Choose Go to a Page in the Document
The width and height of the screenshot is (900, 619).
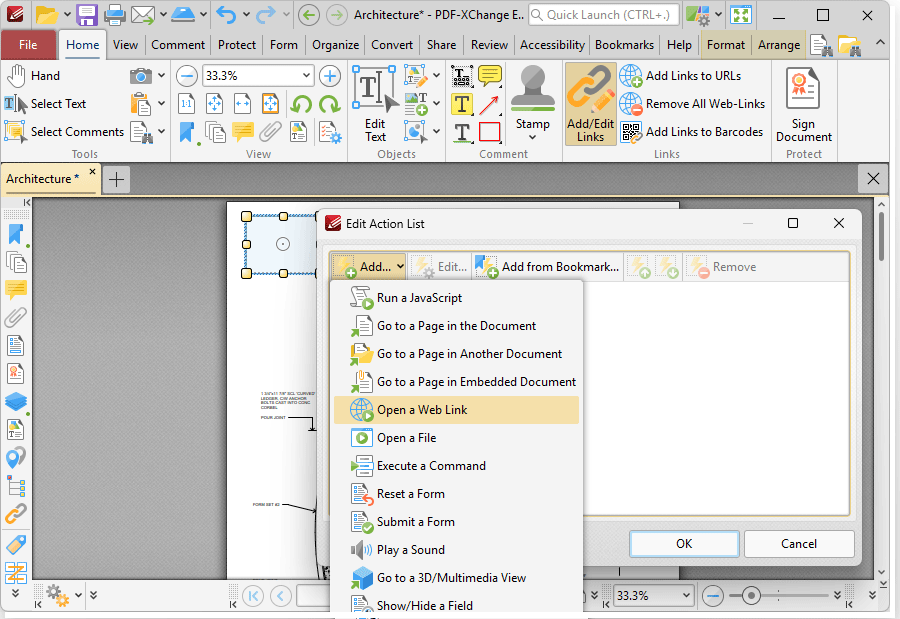click(x=456, y=326)
